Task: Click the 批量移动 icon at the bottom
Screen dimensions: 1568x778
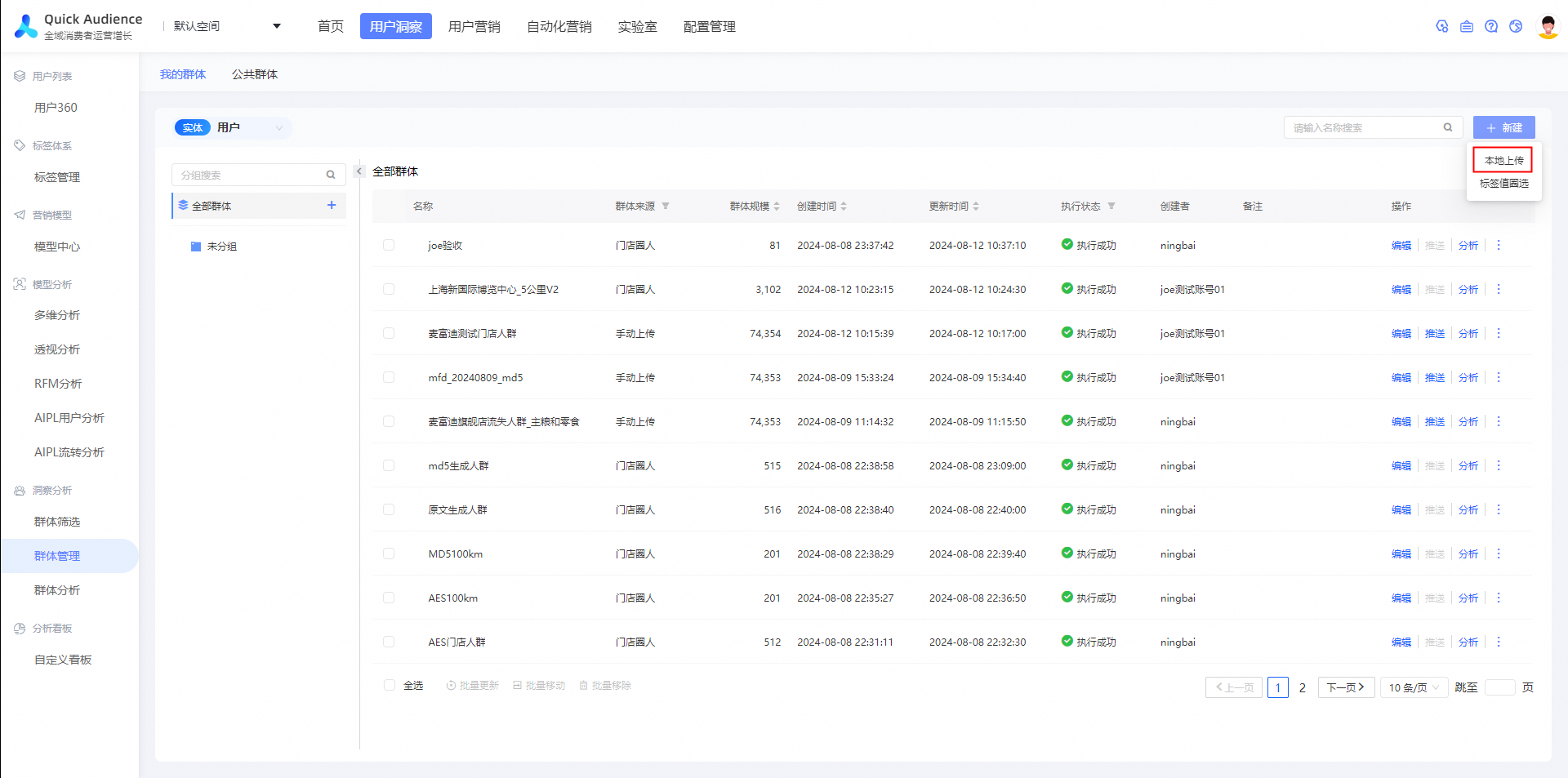Action: (x=517, y=685)
